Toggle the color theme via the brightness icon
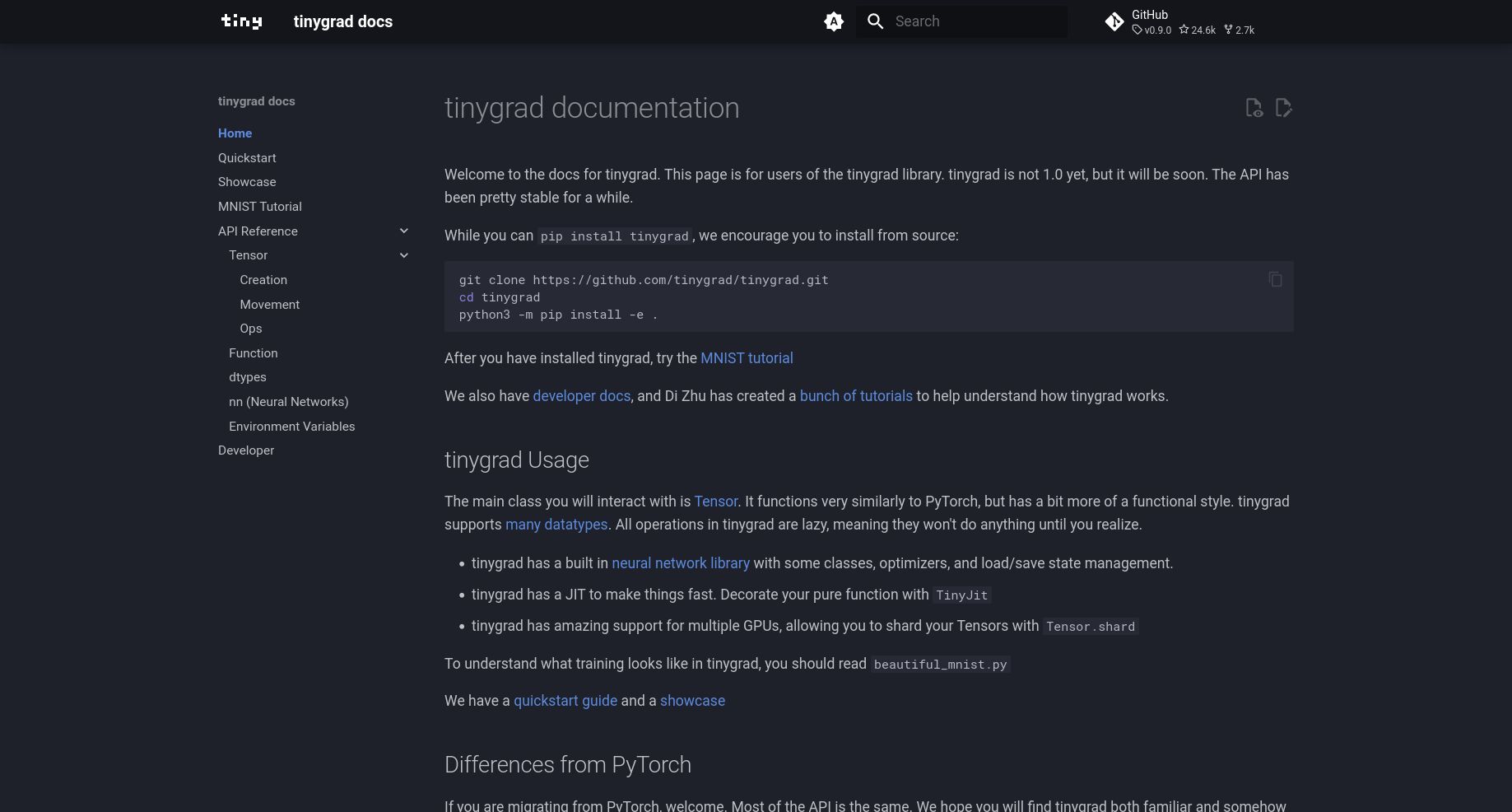The width and height of the screenshot is (1512, 812). tap(834, 21)
